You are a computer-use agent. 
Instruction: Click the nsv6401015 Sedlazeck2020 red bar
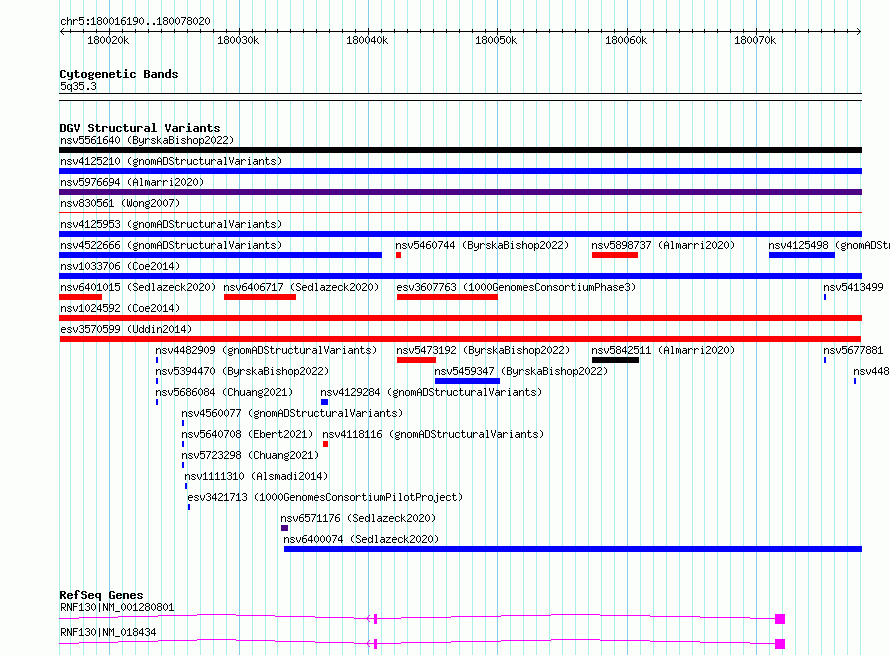coord(81,297)
